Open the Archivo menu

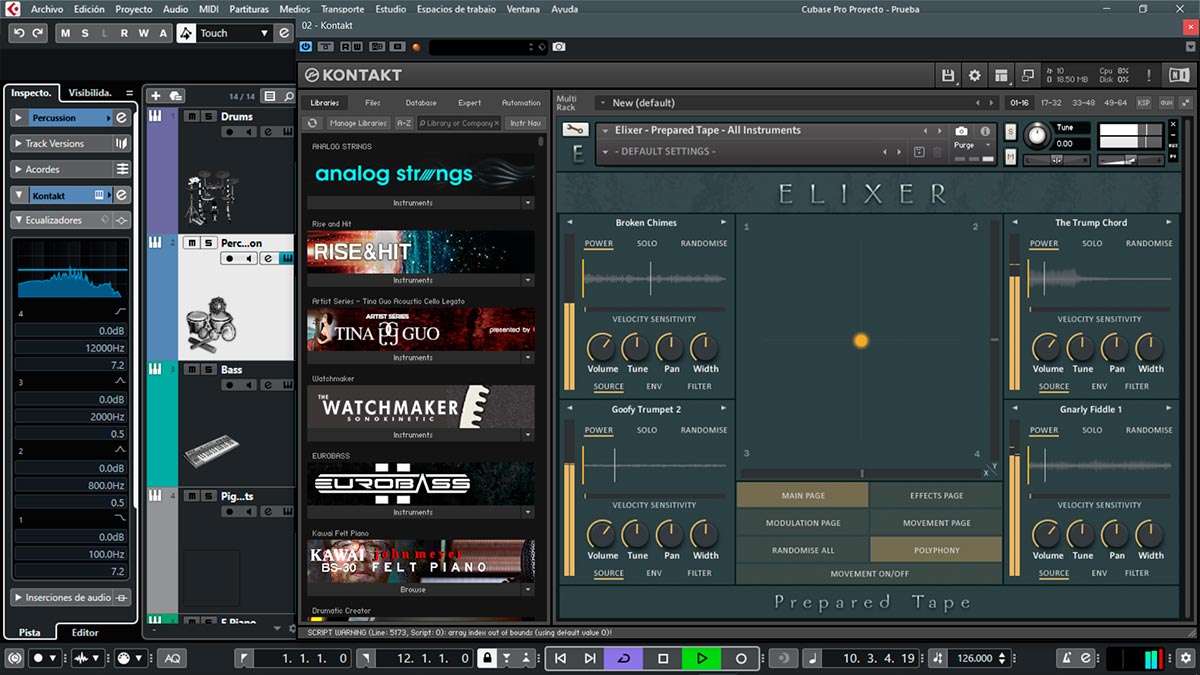pyautogui.click(x=47, y=9)
